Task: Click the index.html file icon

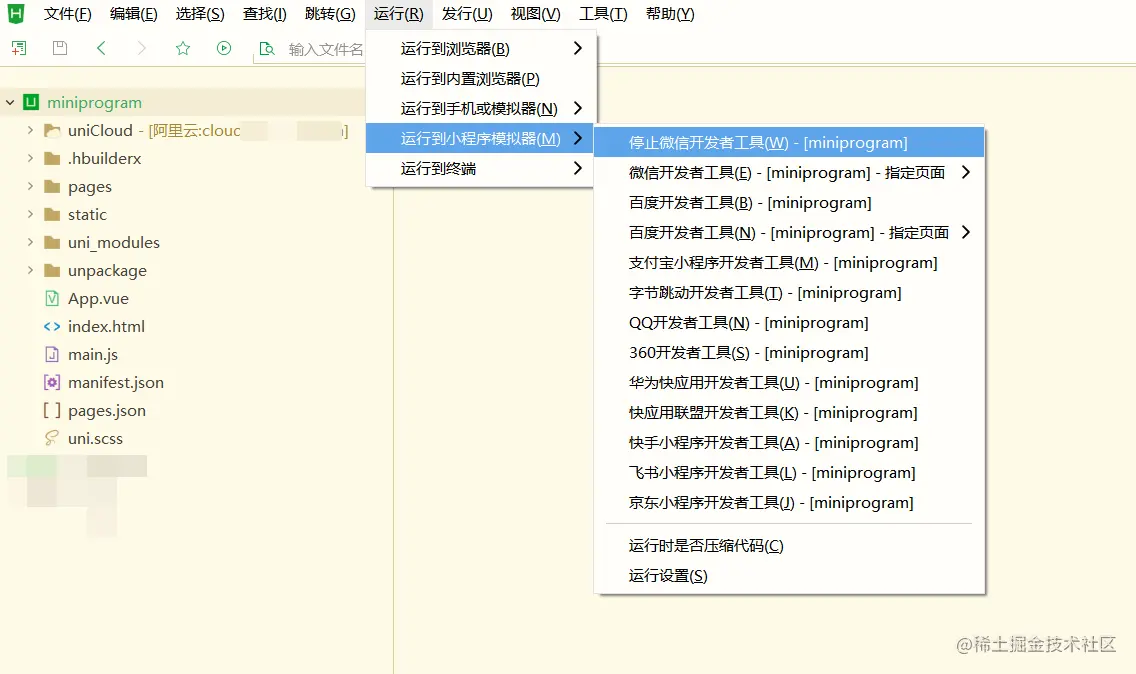Action: [x=52, y=326]
